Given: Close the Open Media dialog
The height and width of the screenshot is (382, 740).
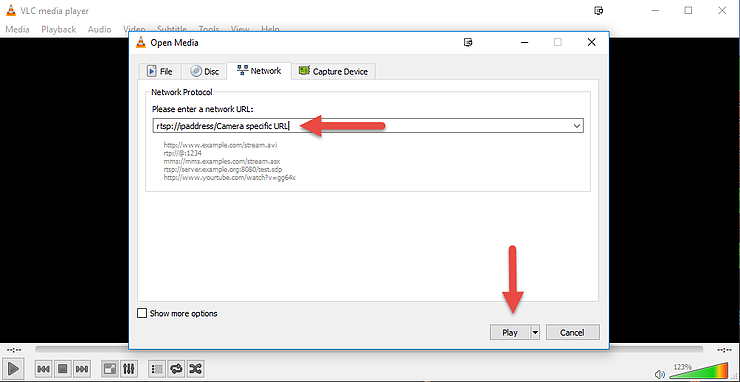Looking at the screenshot, I should [591, 42].
